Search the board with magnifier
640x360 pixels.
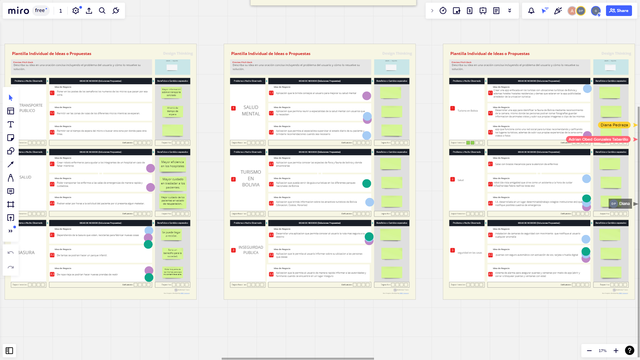[102, 11]
